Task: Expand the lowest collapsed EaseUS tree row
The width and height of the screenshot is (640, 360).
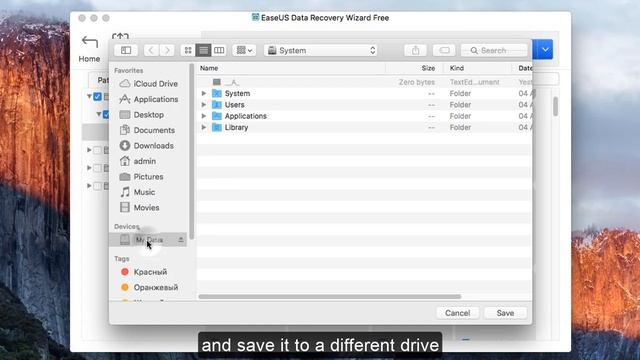Action: (x=89, y=186)
